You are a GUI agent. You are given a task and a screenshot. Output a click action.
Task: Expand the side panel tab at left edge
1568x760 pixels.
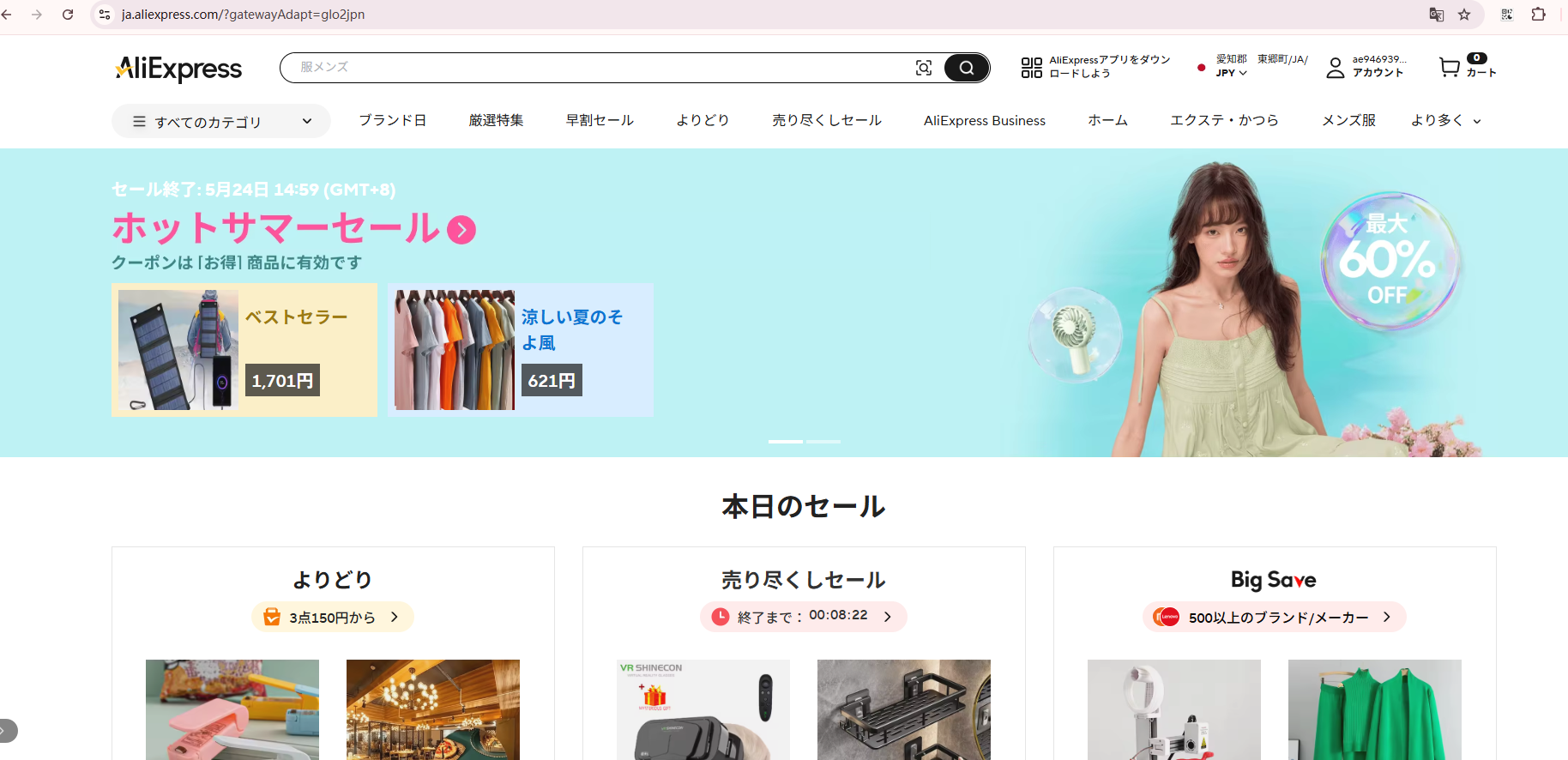coord(8,731)
